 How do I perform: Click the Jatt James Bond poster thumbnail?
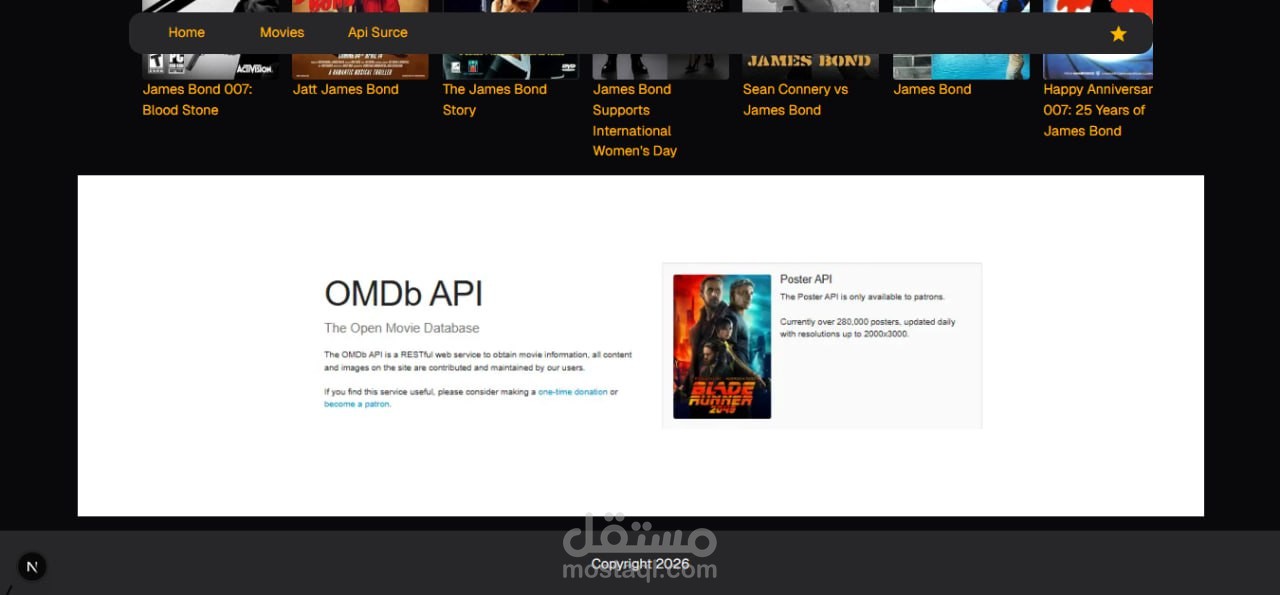click(x=360, y=66)
